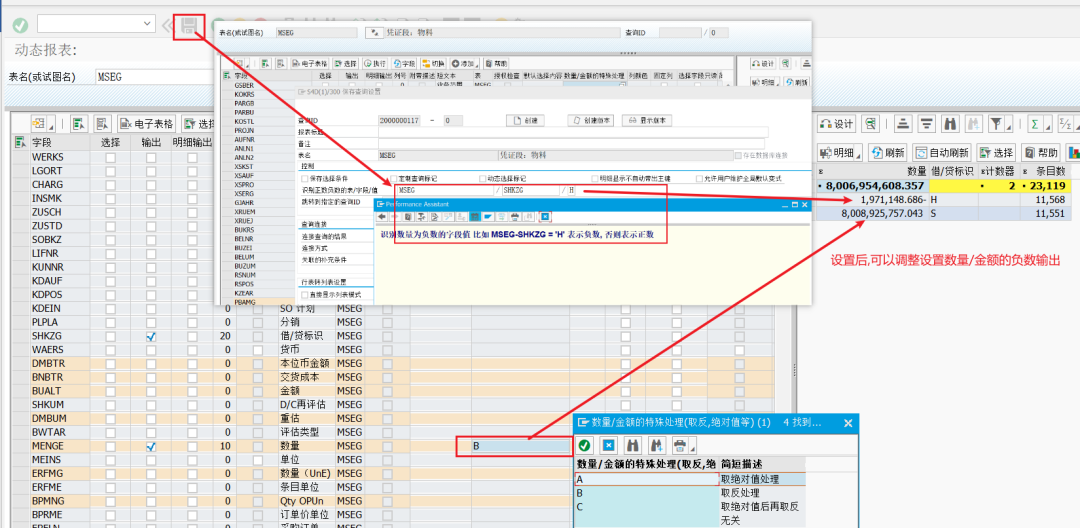Click the binoculars find icon in result toolbar
1080x528 pixels.
pos(951,124)
